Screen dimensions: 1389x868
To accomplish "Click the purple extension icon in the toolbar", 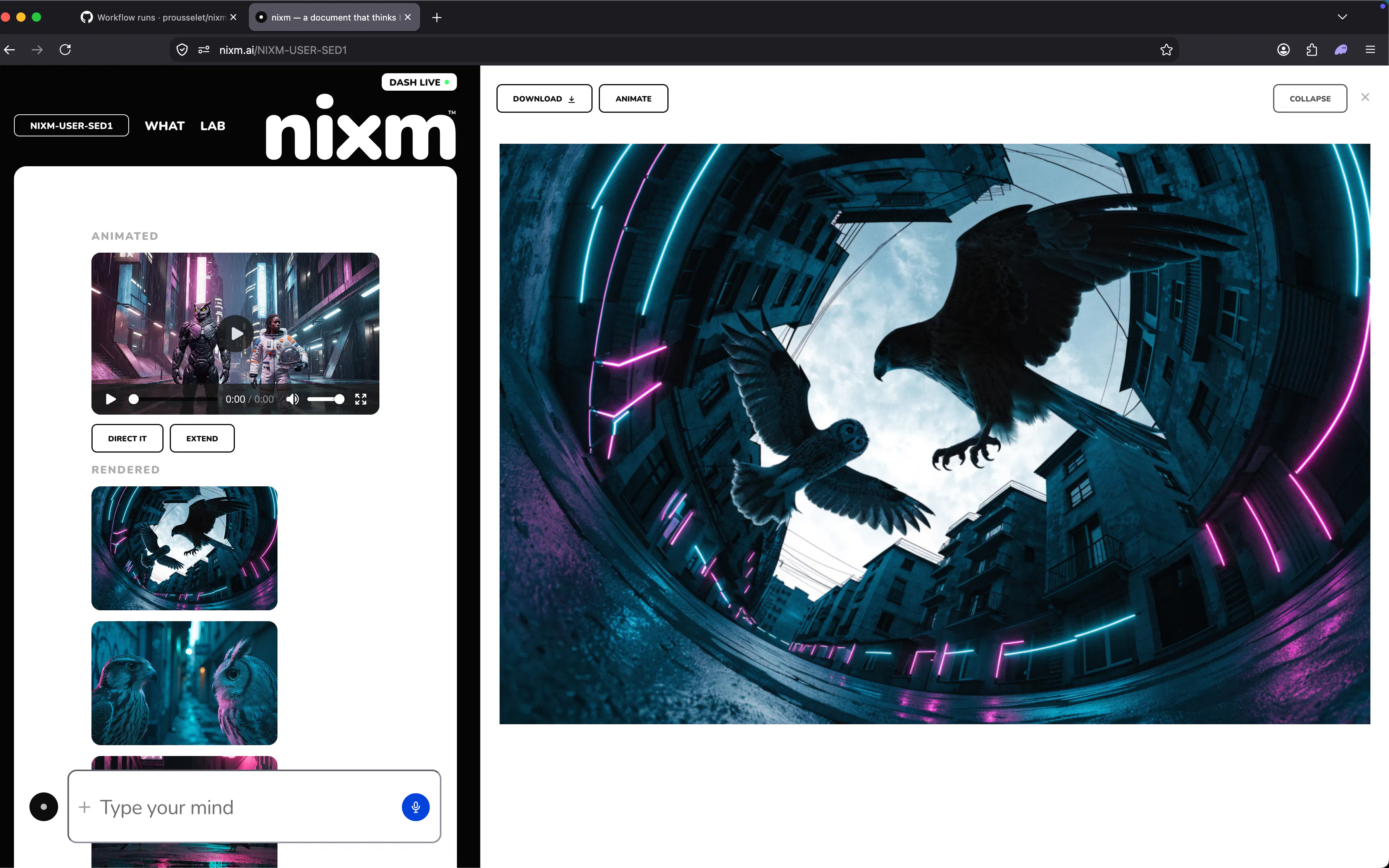I will [x=1341, y=50].
